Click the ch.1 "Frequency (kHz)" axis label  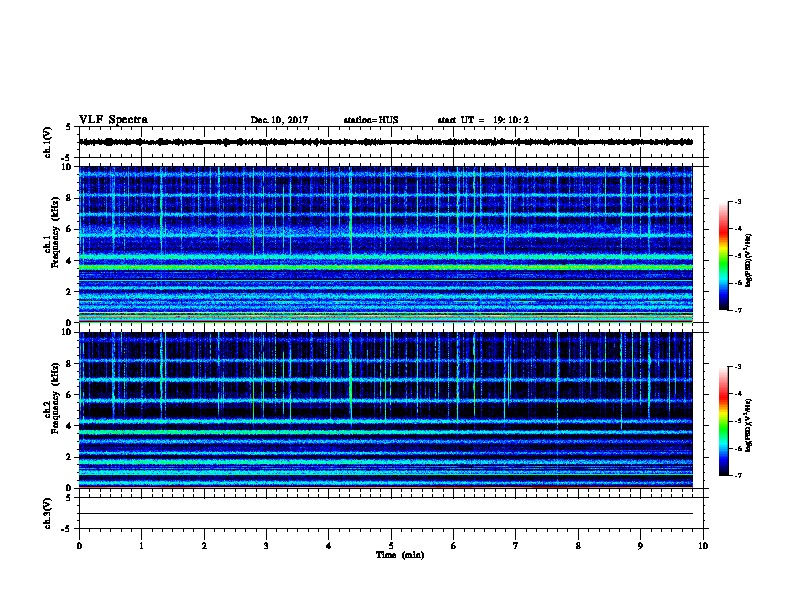pos(55,232)
